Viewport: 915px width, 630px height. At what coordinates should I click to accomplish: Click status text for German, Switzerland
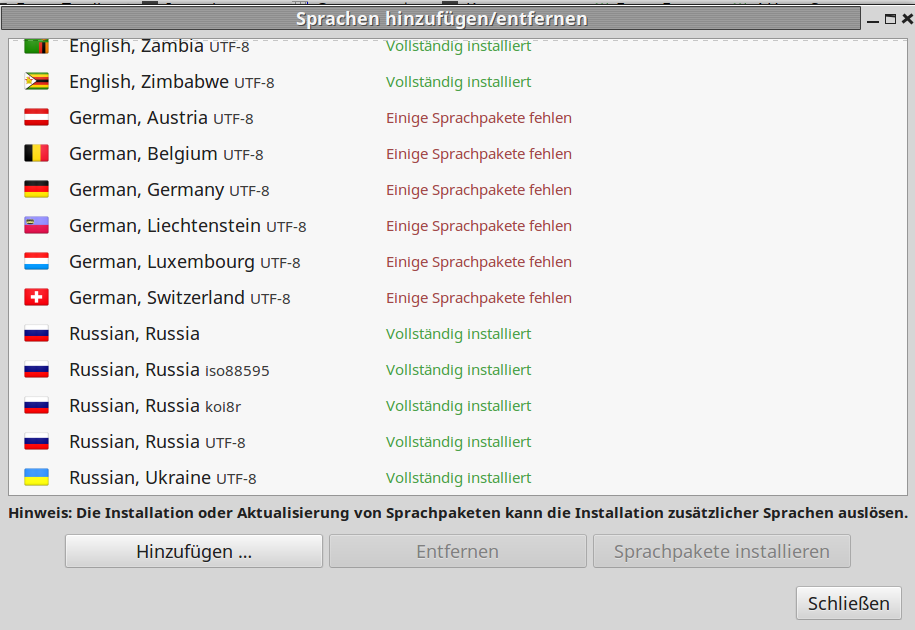click(478, 298)
